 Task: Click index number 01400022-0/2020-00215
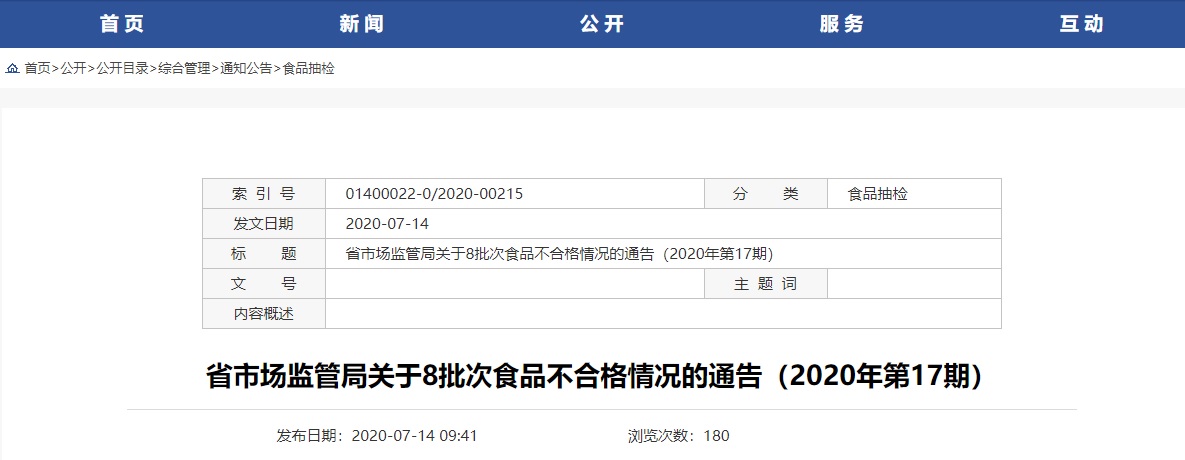[x=434, y=194]
